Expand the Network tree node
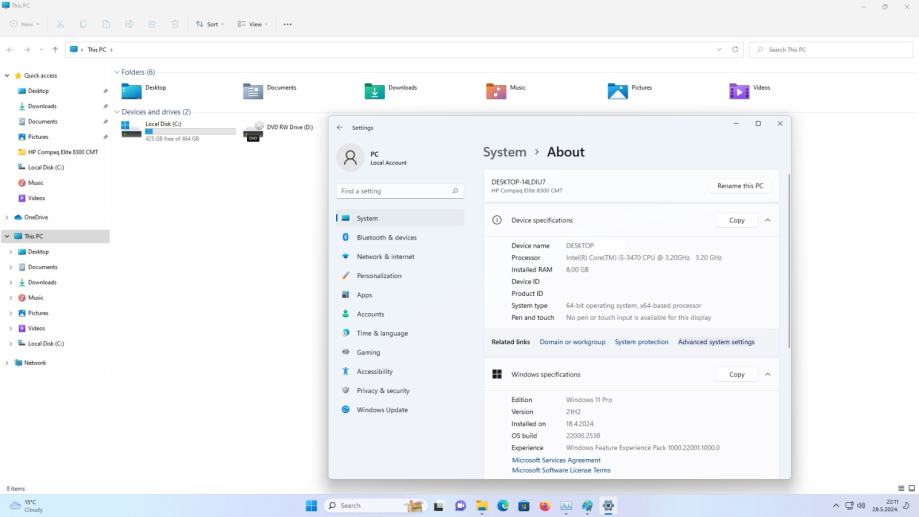This screenshot has height=517, width=919. [x=7, y=363]
